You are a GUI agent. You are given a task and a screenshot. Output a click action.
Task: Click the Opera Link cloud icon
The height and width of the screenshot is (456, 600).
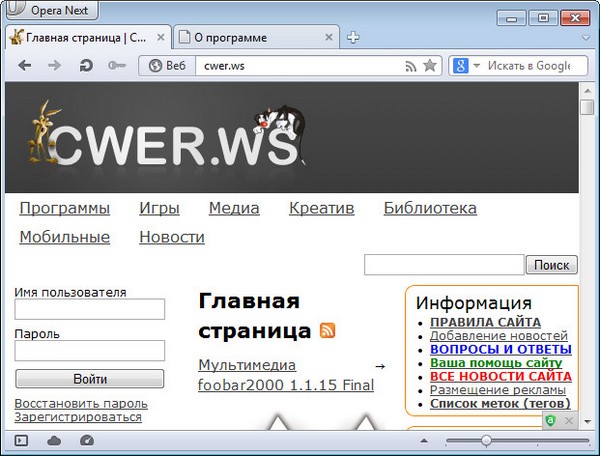click(x=54, y=440)
